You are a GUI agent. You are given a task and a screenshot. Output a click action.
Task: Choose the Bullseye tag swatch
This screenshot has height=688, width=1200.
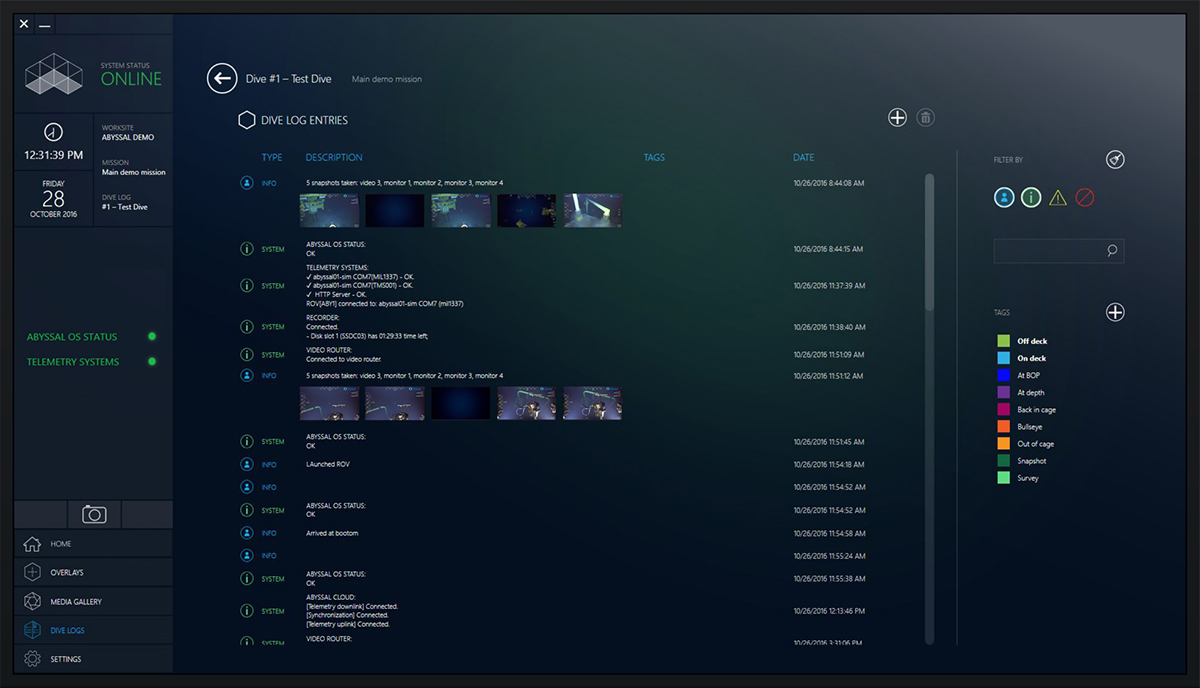1003,427
